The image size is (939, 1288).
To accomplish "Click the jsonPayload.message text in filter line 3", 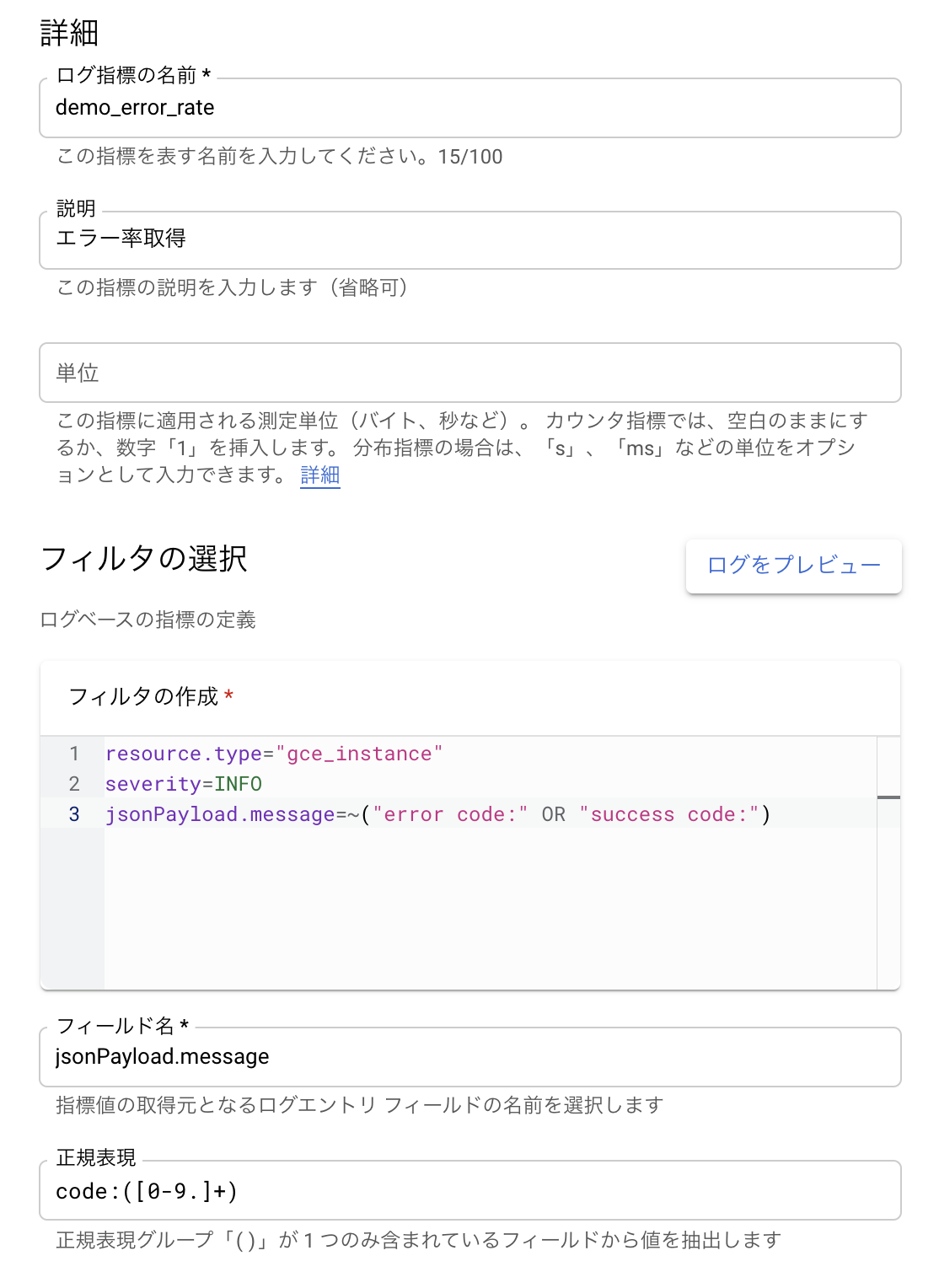I will coord(220,814).
